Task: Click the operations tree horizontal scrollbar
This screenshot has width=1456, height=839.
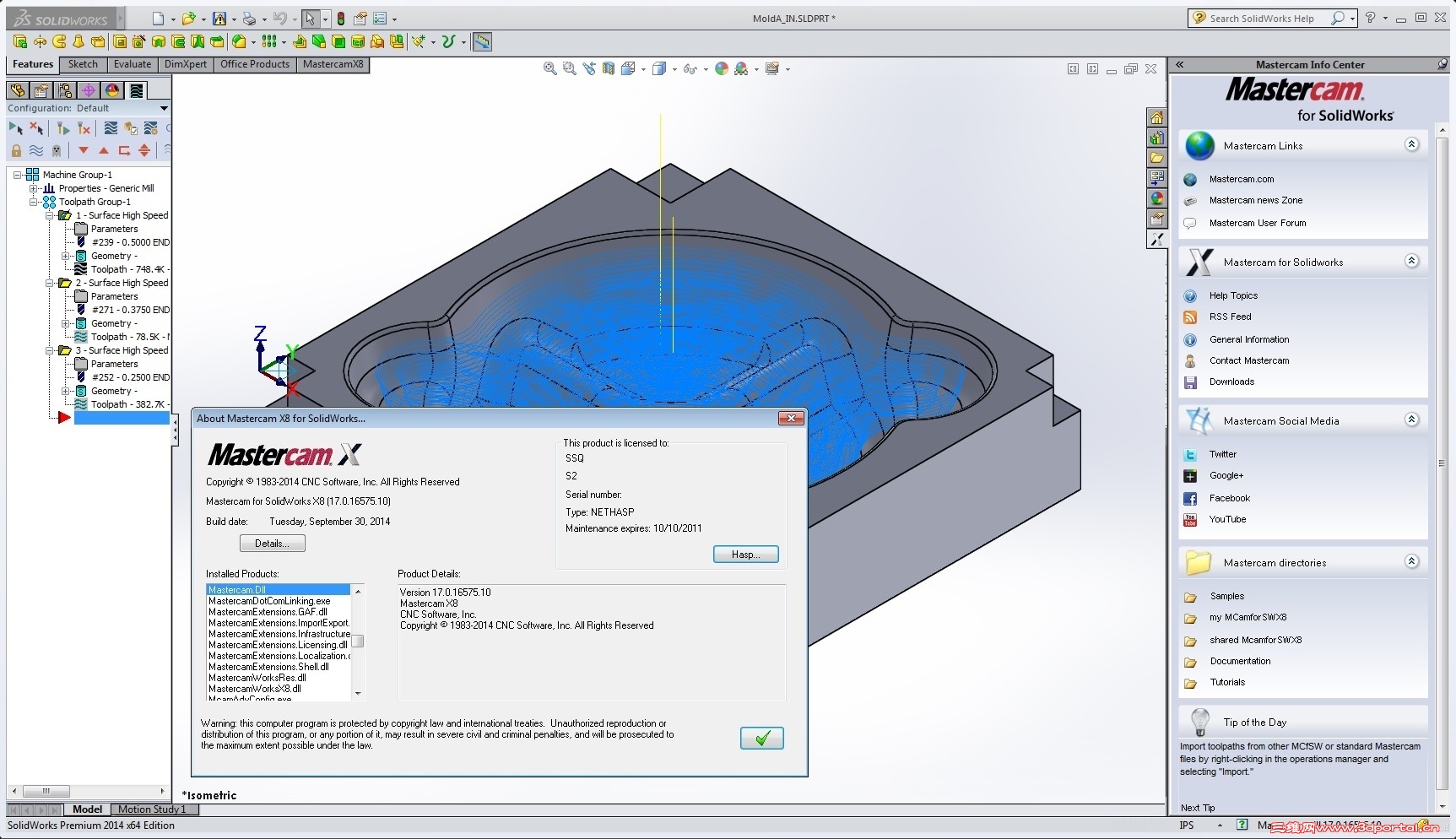Action: point(88,791)
